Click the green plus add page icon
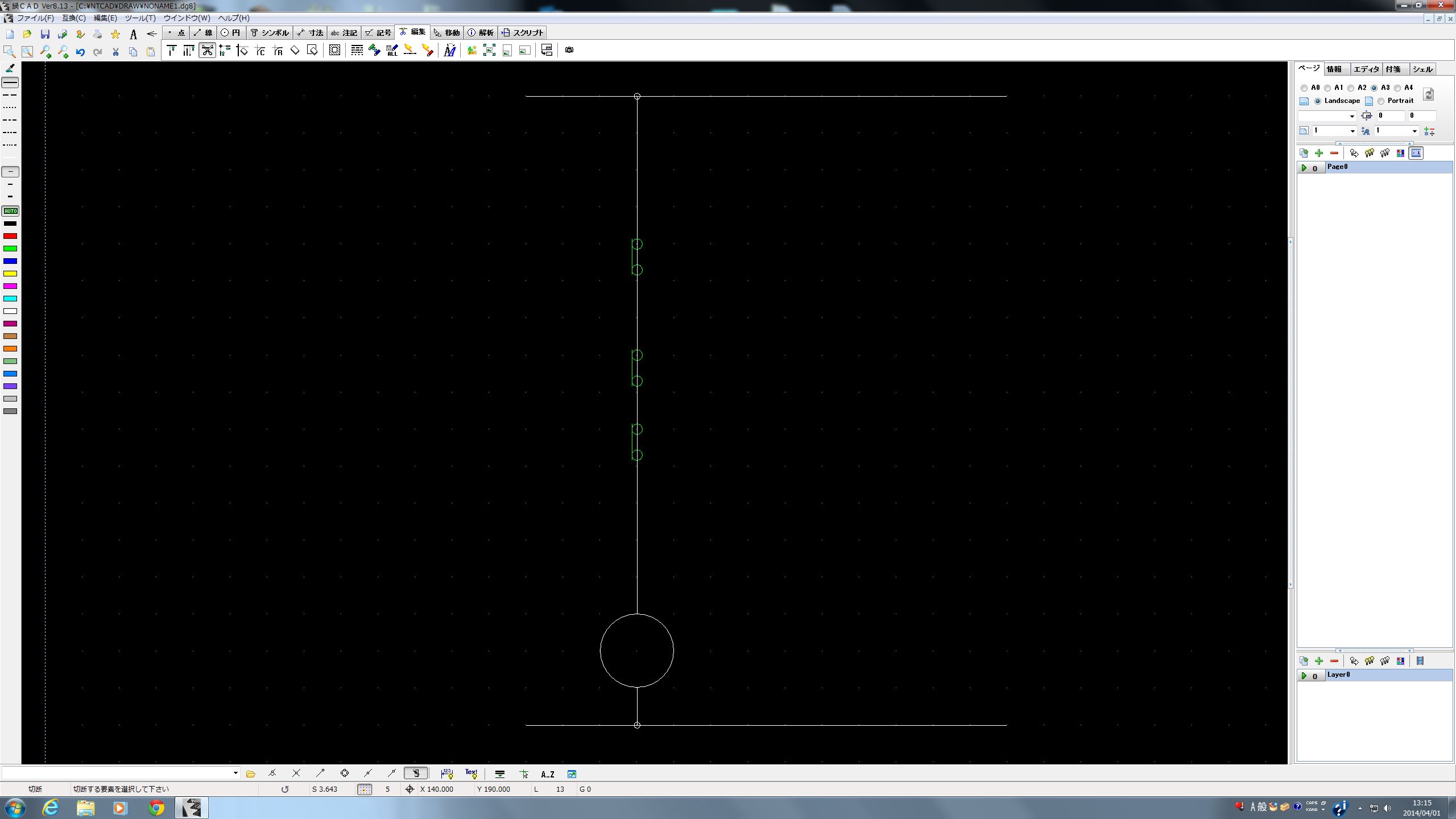The image size is (1456, 819). (x=1319, y=153)
